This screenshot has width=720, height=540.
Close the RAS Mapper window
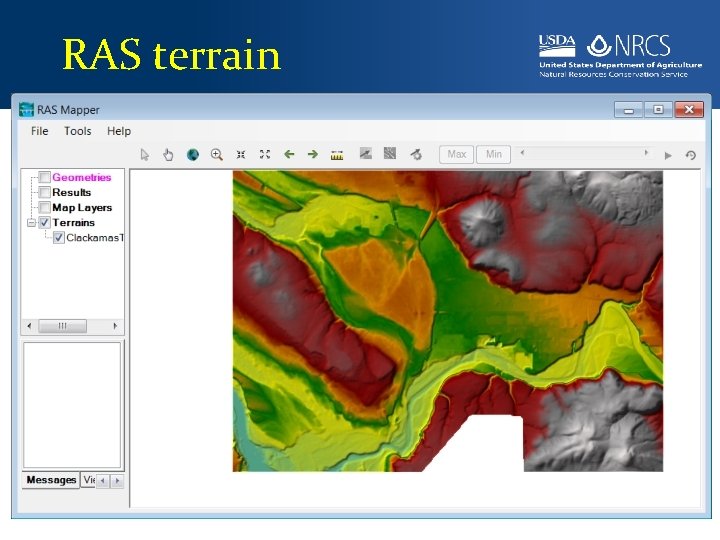[x=689, y=110]
